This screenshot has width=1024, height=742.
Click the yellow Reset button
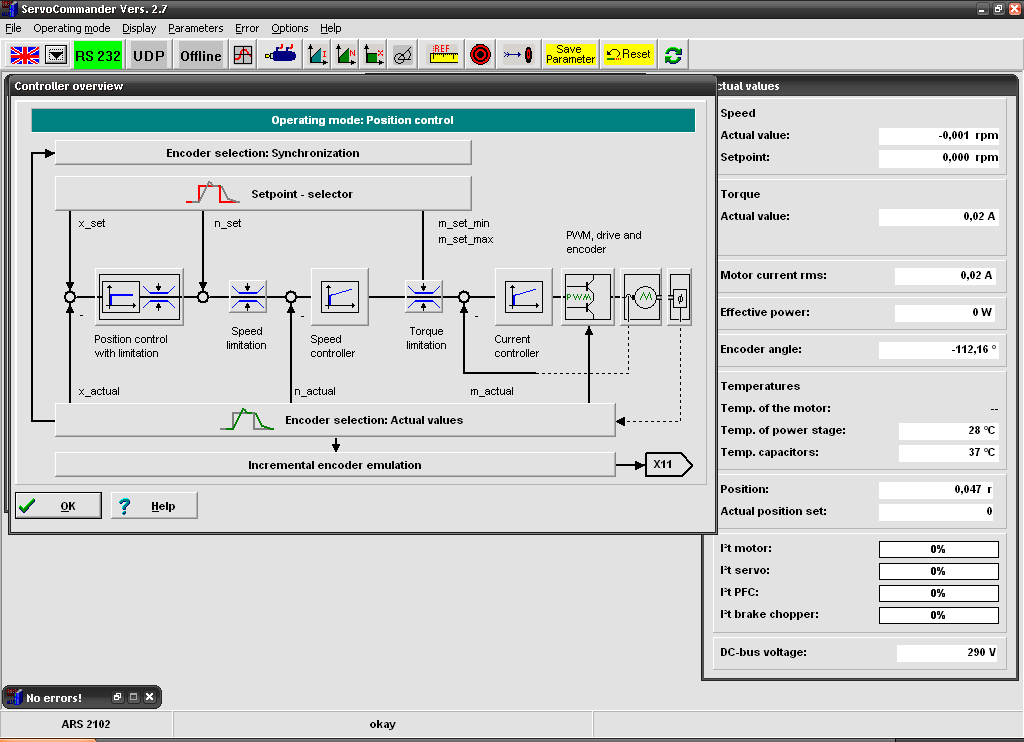coord(628,55)
